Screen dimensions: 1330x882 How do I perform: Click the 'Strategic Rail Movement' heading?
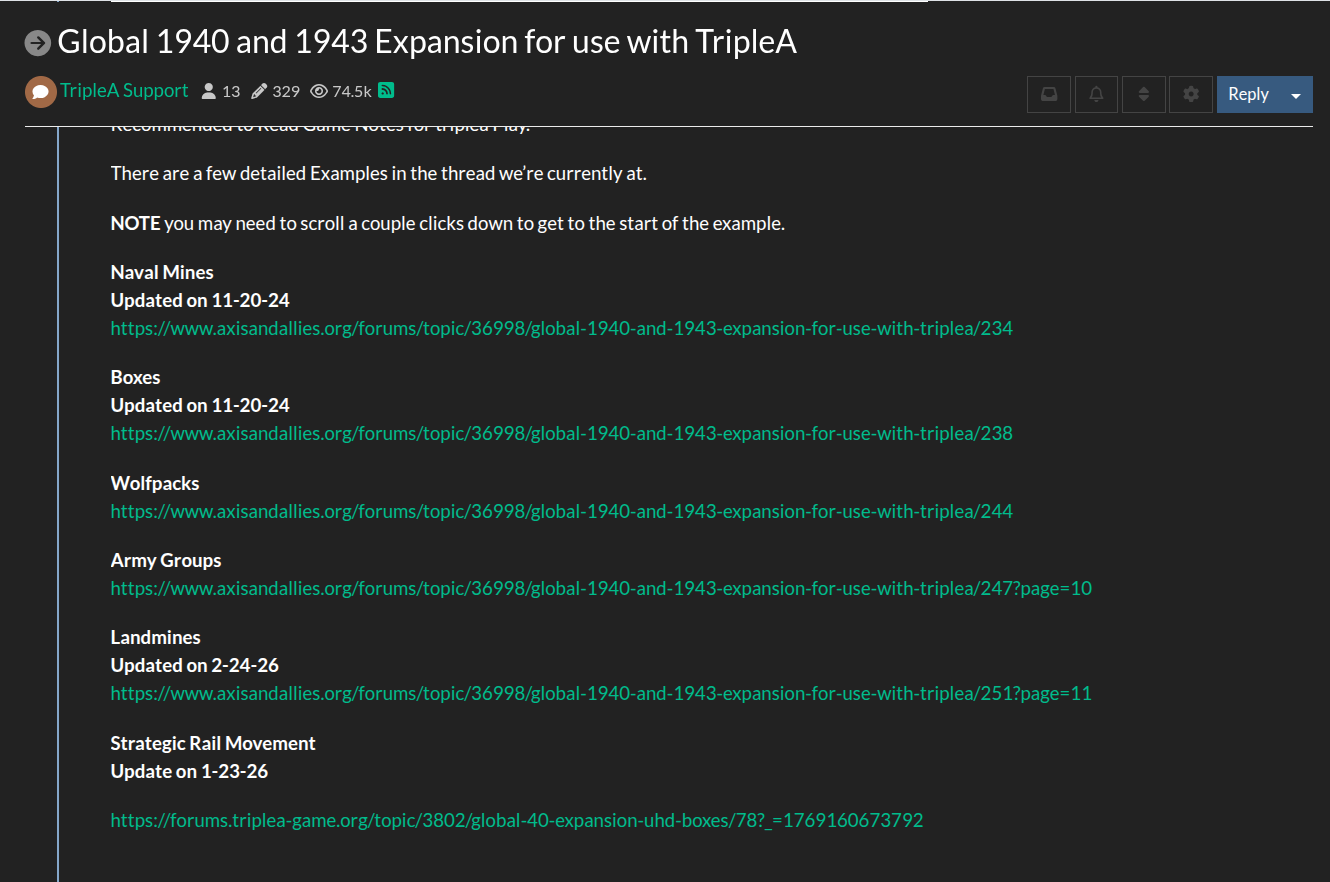tap(213, 743)
